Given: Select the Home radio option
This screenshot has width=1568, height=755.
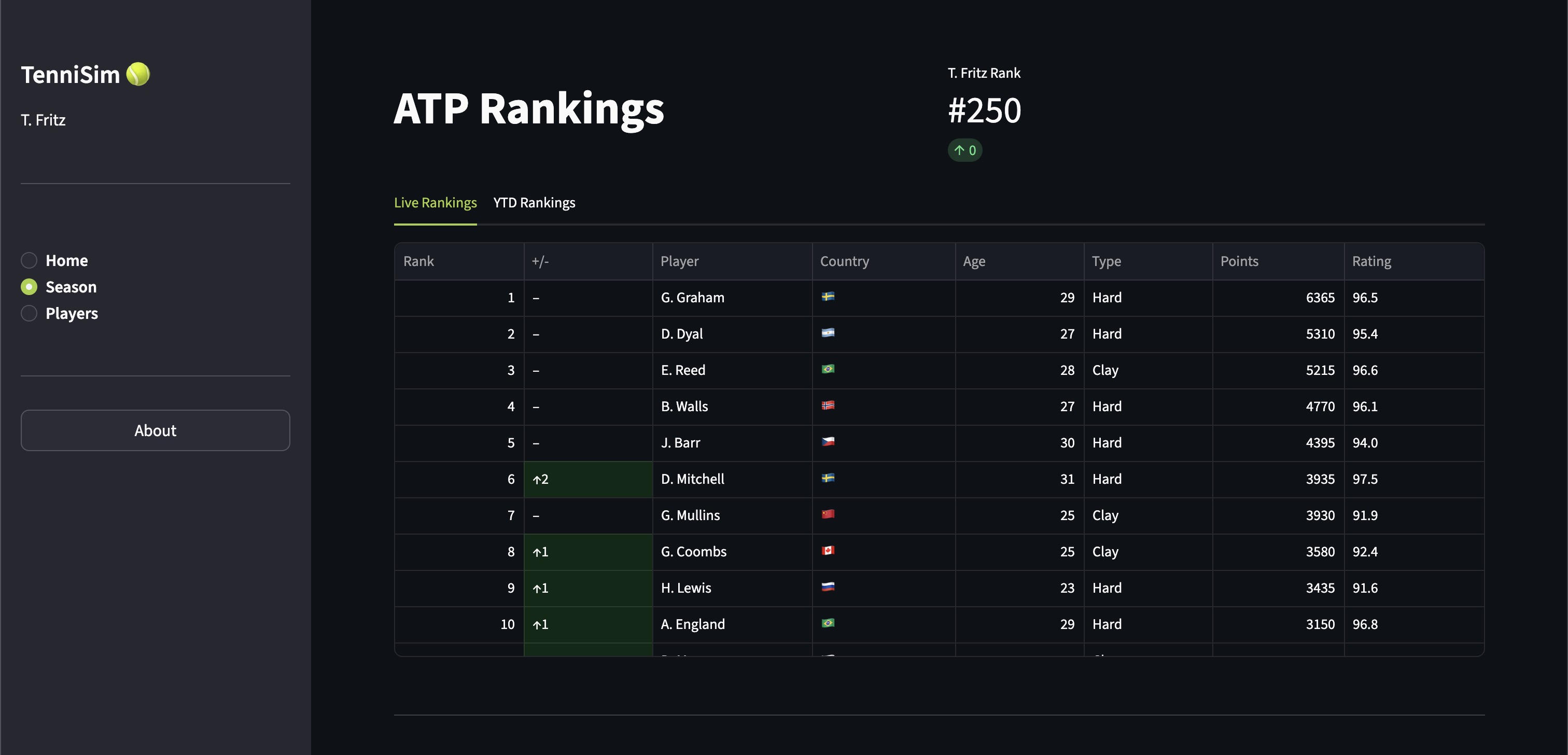Looking at the screenshot, I should [x=29, y=261].
